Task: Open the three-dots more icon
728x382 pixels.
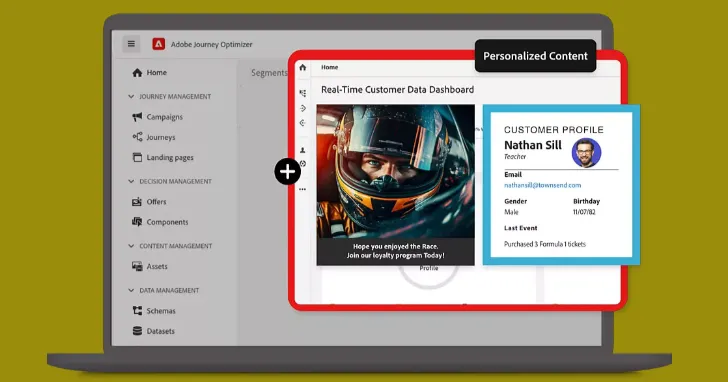Action: (x=303, y=189)
